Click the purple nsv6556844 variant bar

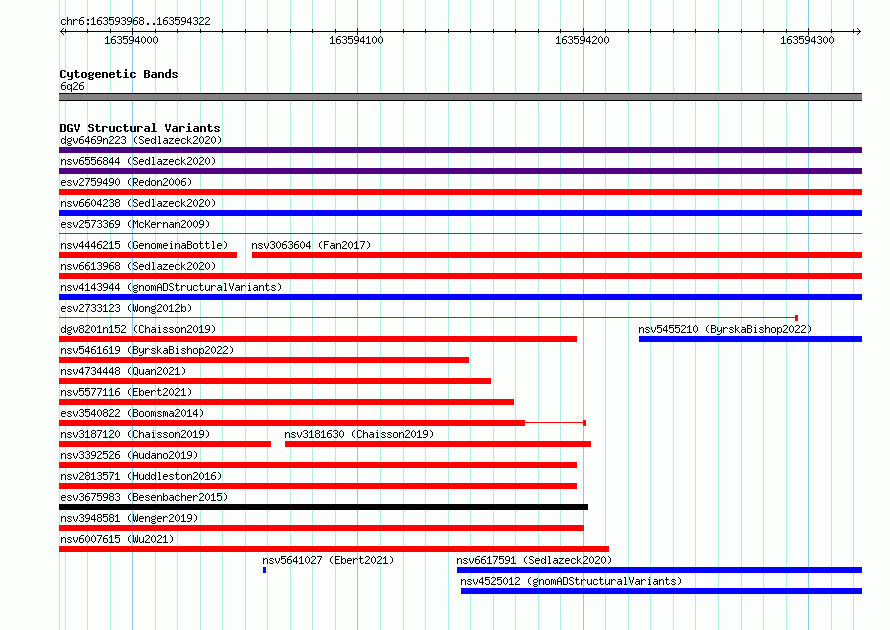pos(460,171)
